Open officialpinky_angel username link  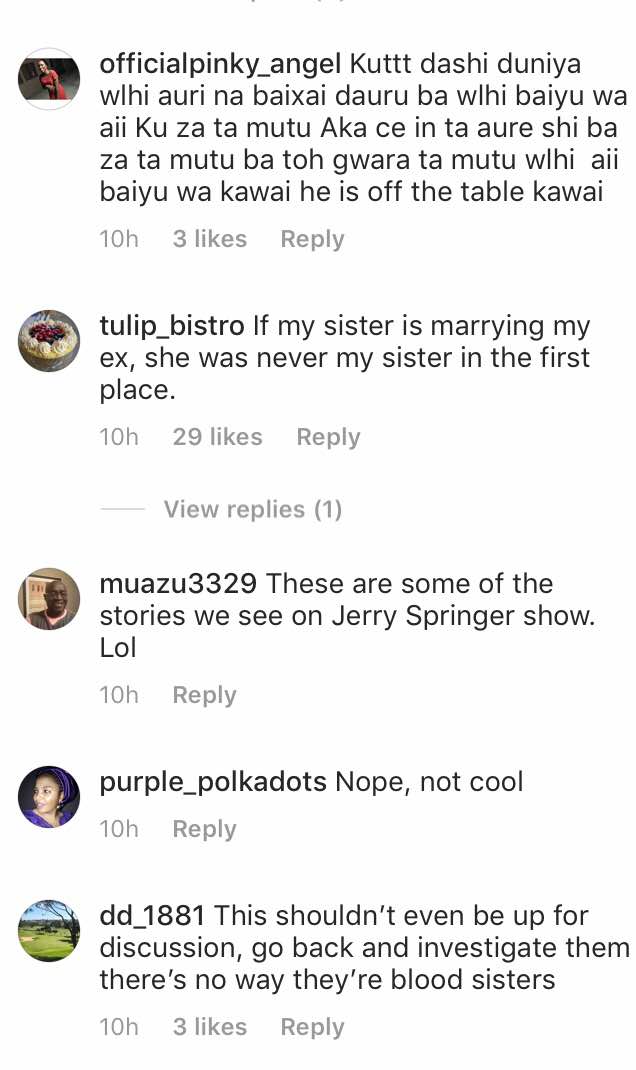(x=221, y=64)
